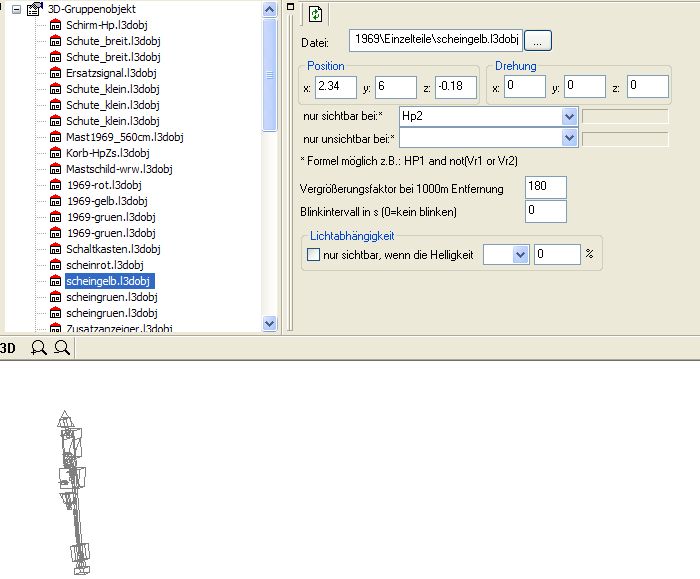The image size is (700, 579).
Task: Click the tree scrollbar down arrow
Action: point(270,323)
